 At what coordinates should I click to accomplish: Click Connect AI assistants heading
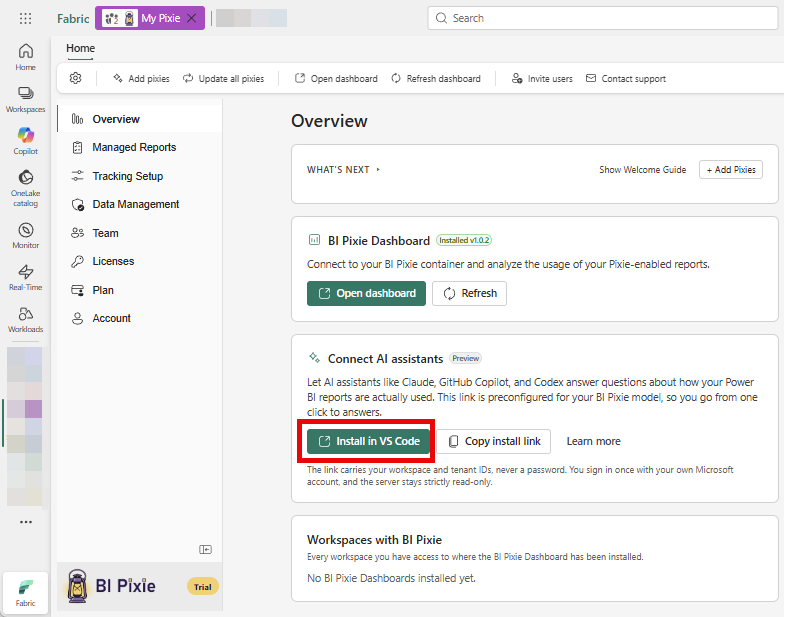point(385,359)
